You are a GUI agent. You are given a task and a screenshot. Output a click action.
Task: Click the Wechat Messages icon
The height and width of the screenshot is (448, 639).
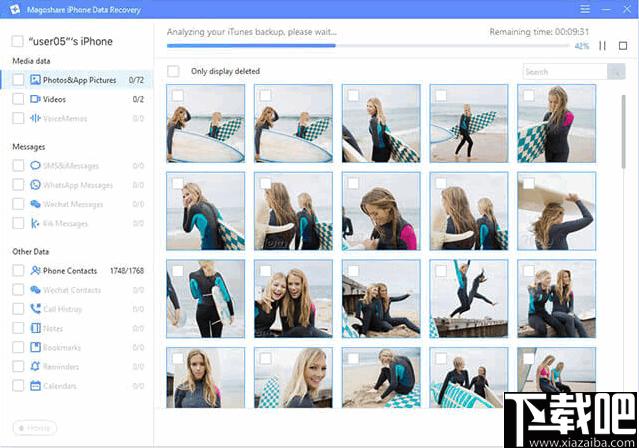tap(35, 204)
